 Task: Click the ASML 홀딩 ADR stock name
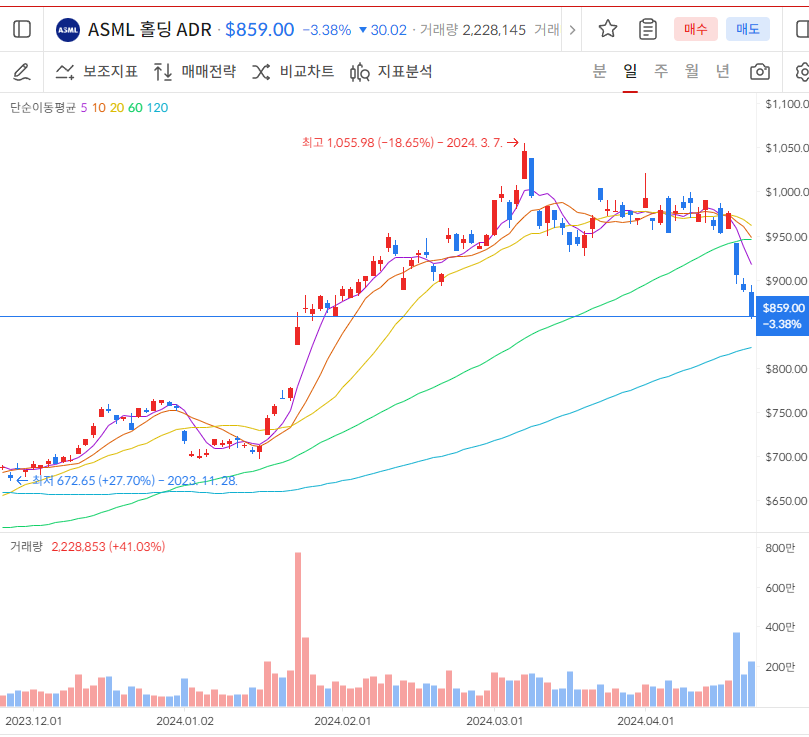coord(150,30)
